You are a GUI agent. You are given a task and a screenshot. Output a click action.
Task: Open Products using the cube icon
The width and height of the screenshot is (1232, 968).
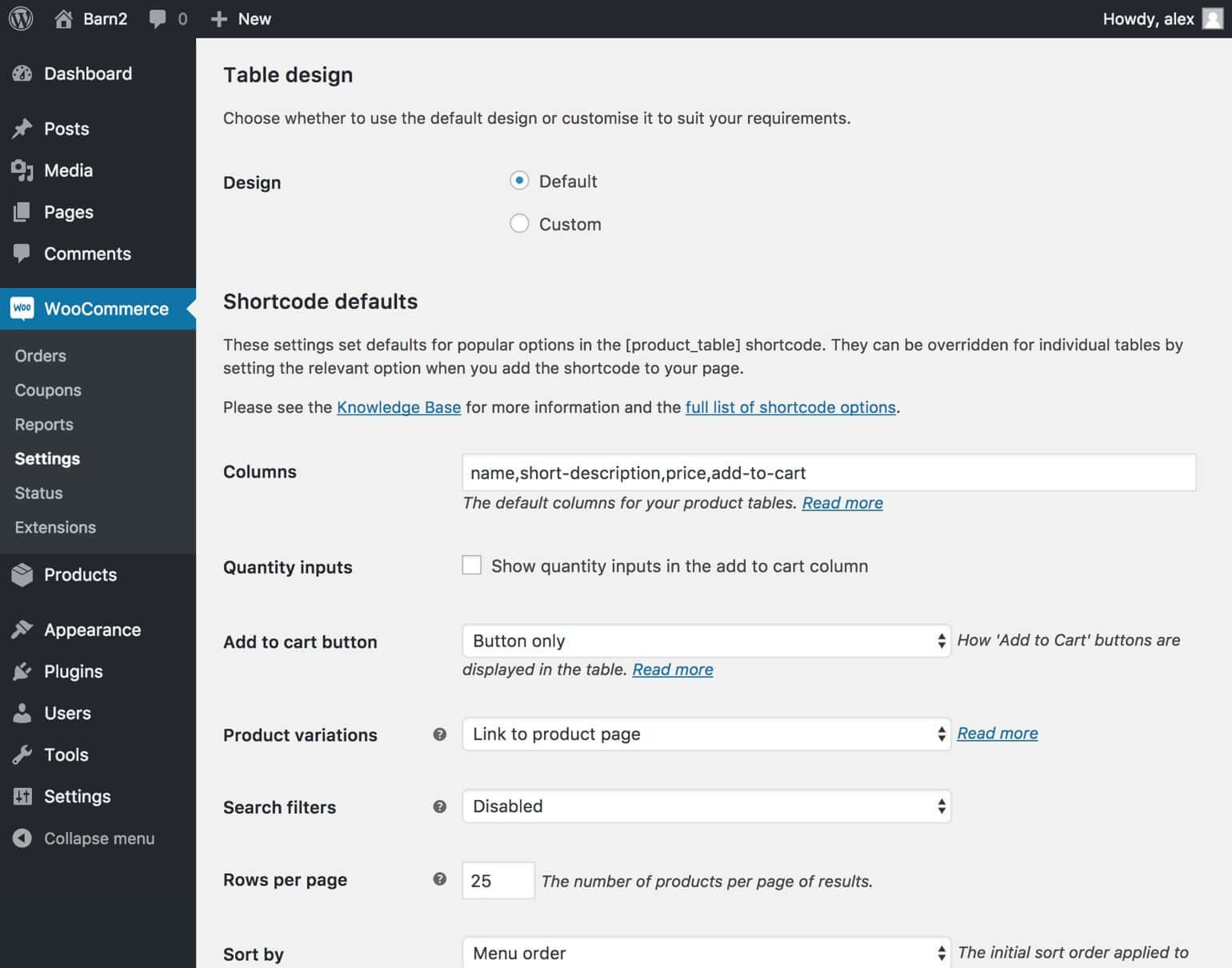click(x=22, y=574)
